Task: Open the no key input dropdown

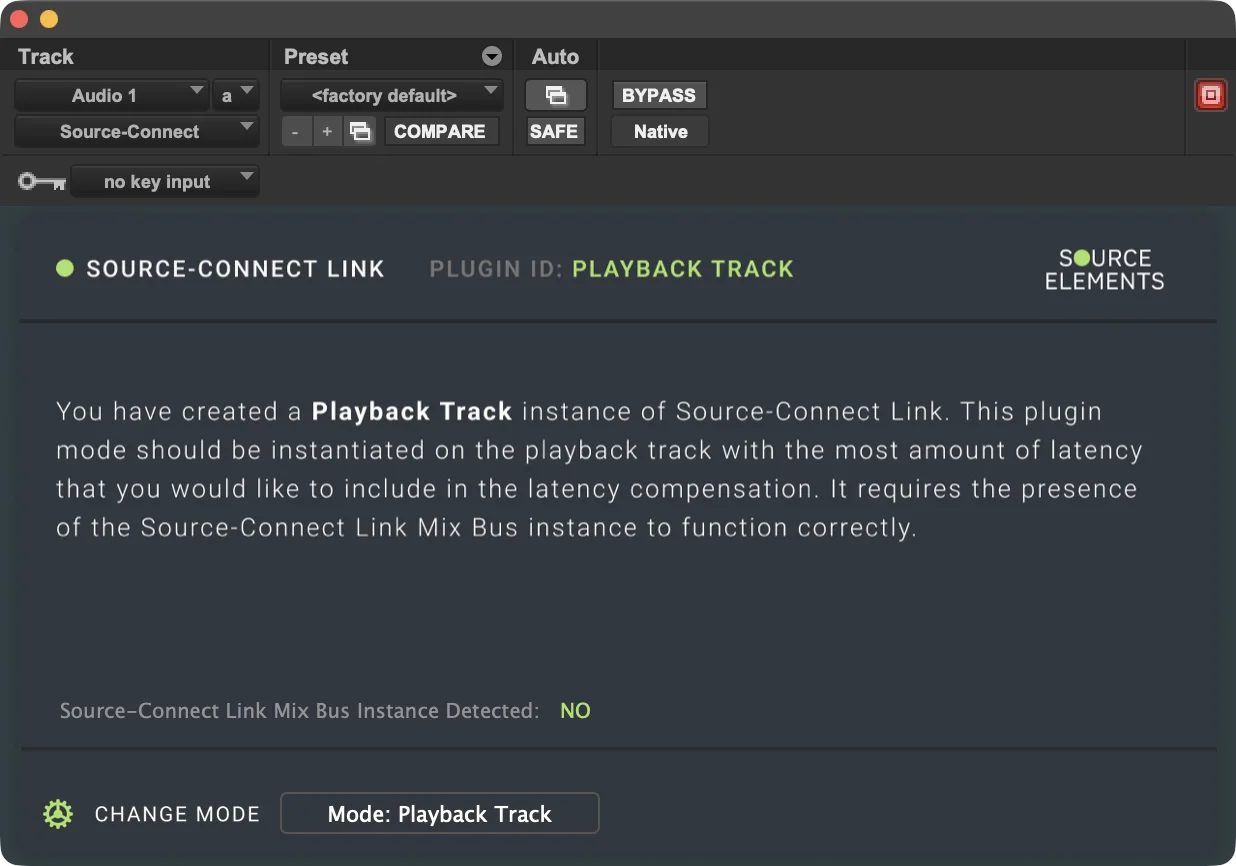Action: (x=165, y=182)
